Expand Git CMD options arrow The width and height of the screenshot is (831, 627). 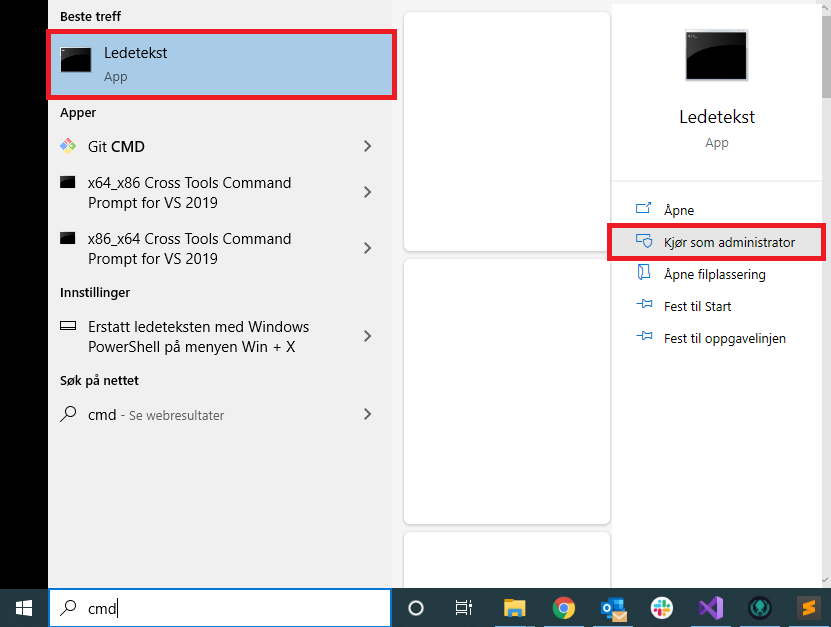tap(367, 146)
